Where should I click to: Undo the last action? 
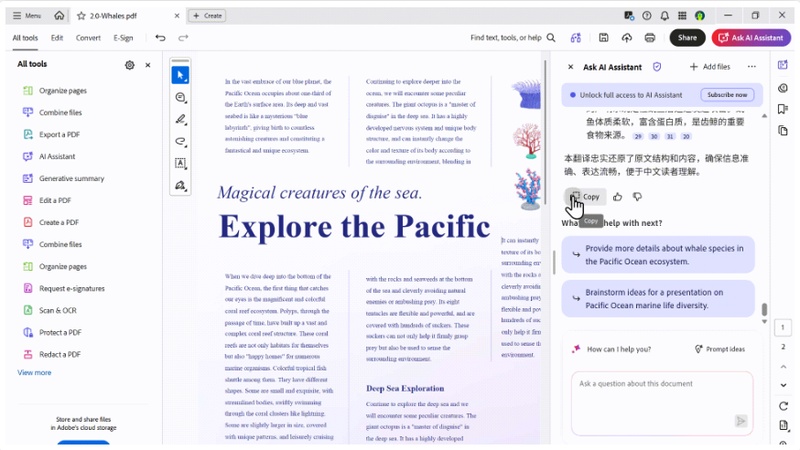click(160, 38)
